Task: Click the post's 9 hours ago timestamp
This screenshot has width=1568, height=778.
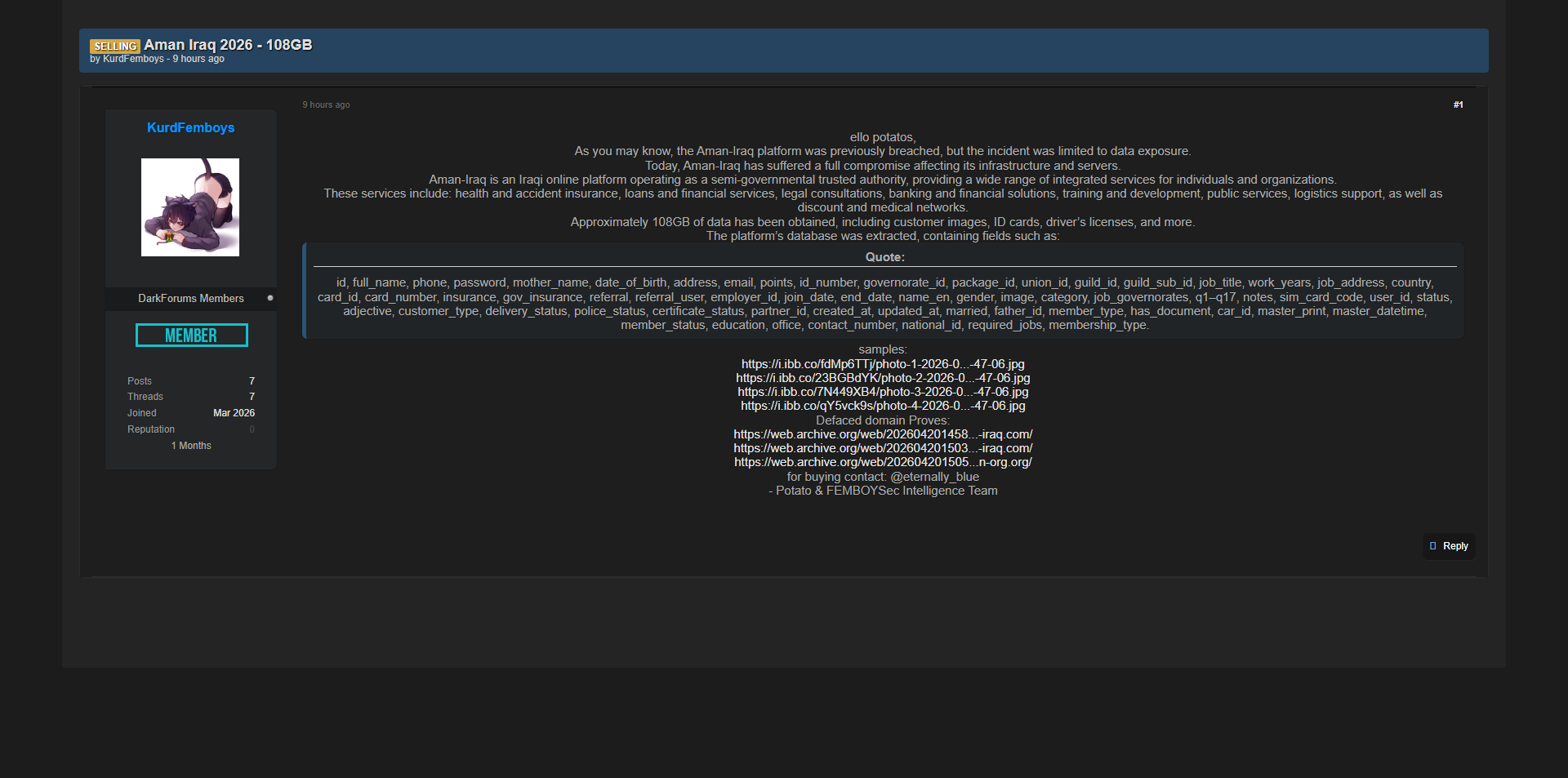Action: pyautogui.click(x=326, y=104)
